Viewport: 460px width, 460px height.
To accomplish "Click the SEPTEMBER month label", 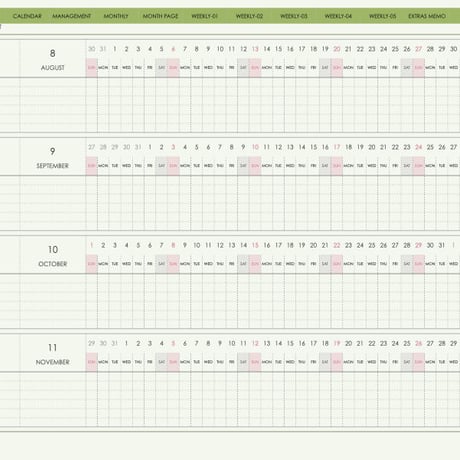I will [53, 166].
